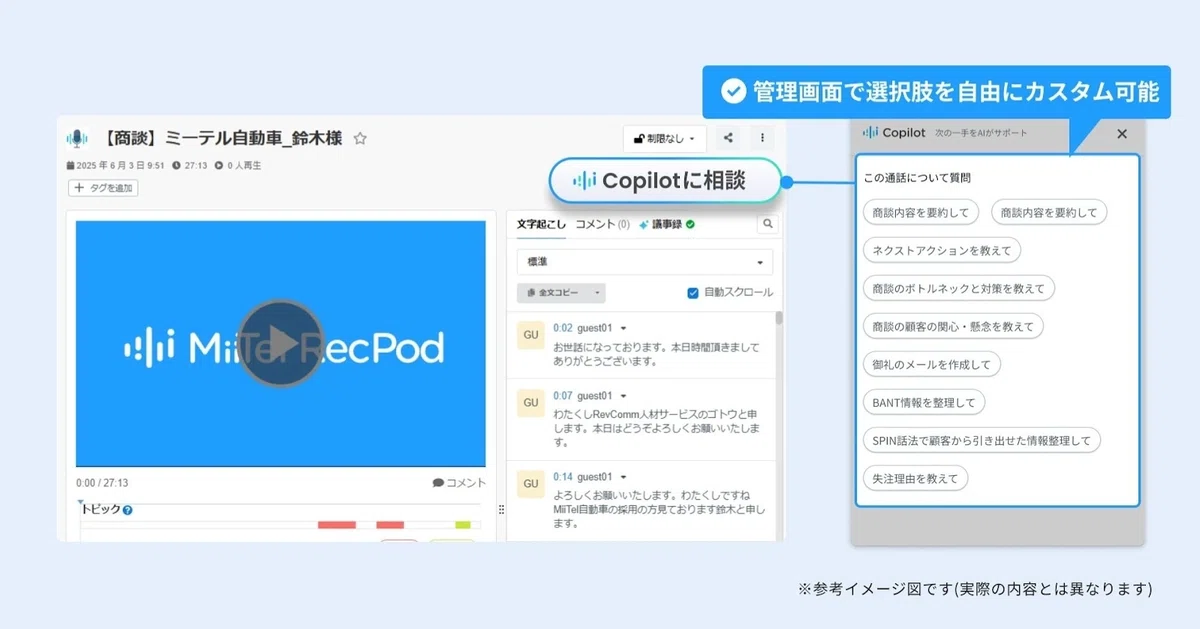Click the transcript panel vertical scrollbar

pyautogui.click(x=779, y=320)
